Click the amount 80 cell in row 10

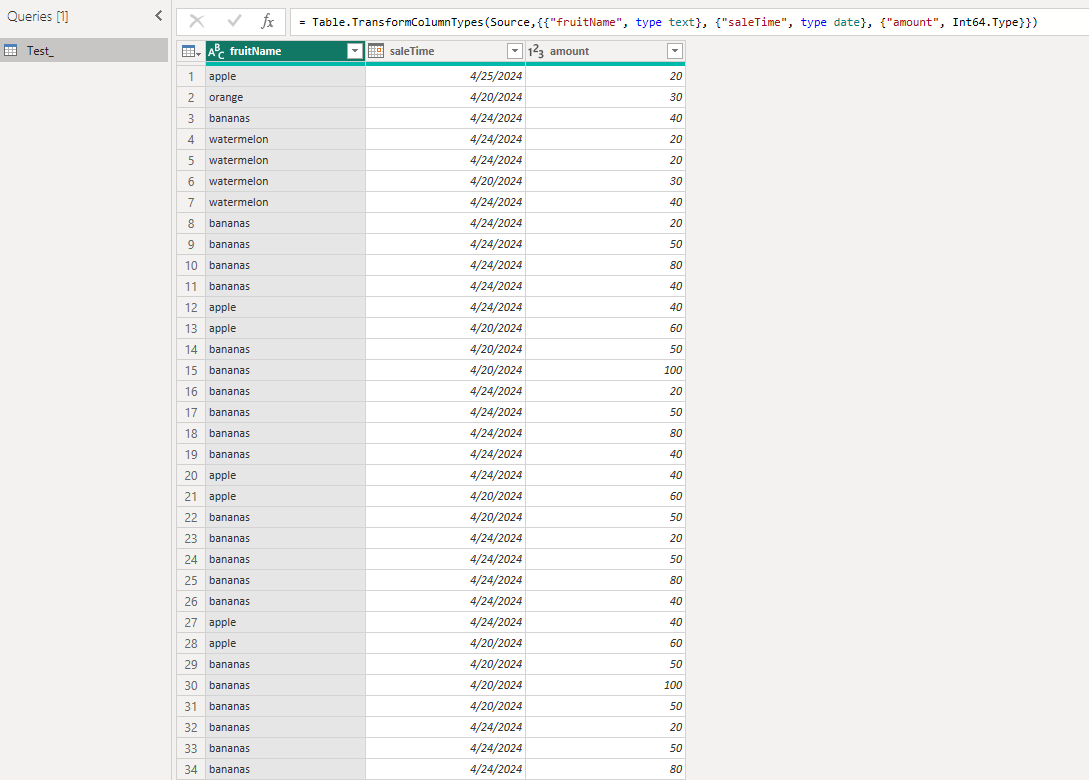coord(606,265)
